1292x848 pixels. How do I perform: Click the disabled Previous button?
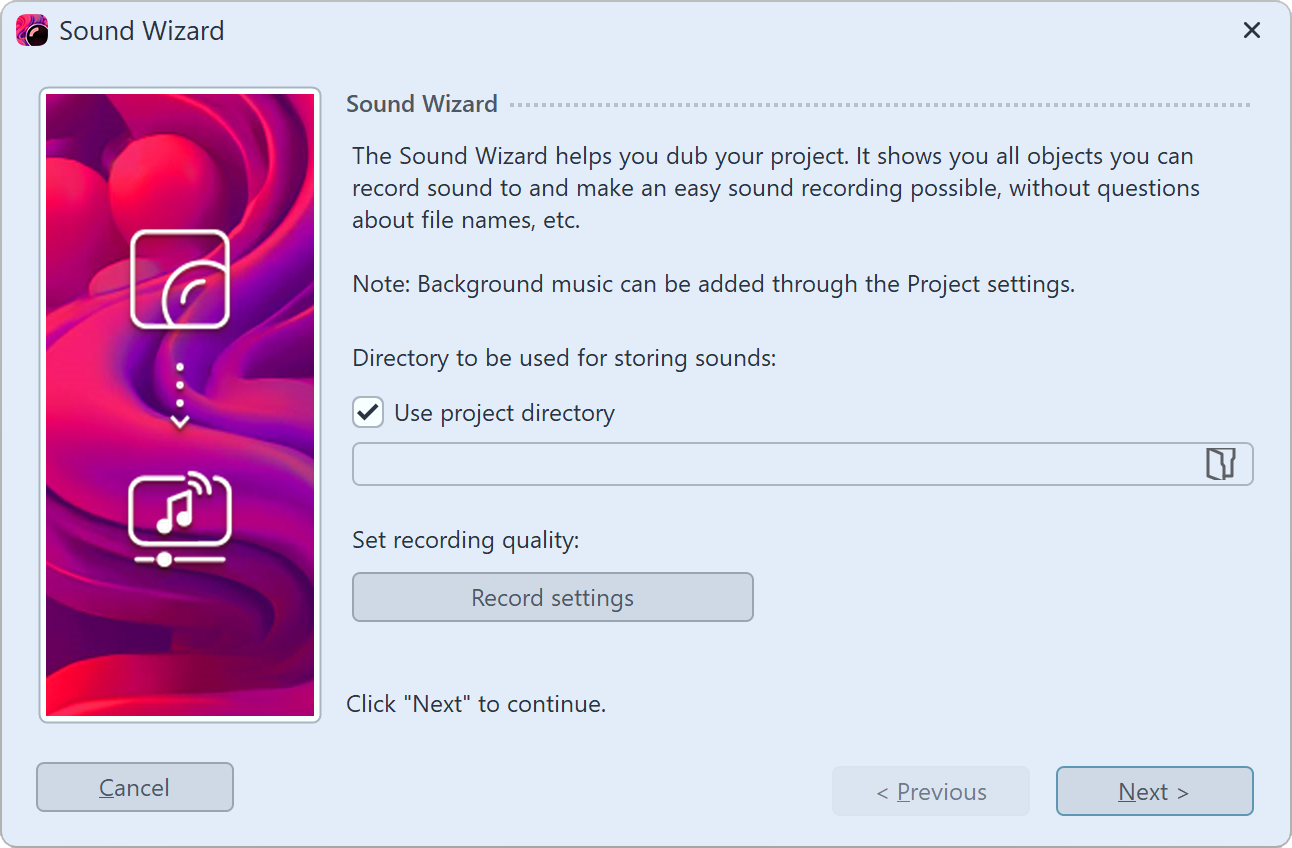(930, 791)
